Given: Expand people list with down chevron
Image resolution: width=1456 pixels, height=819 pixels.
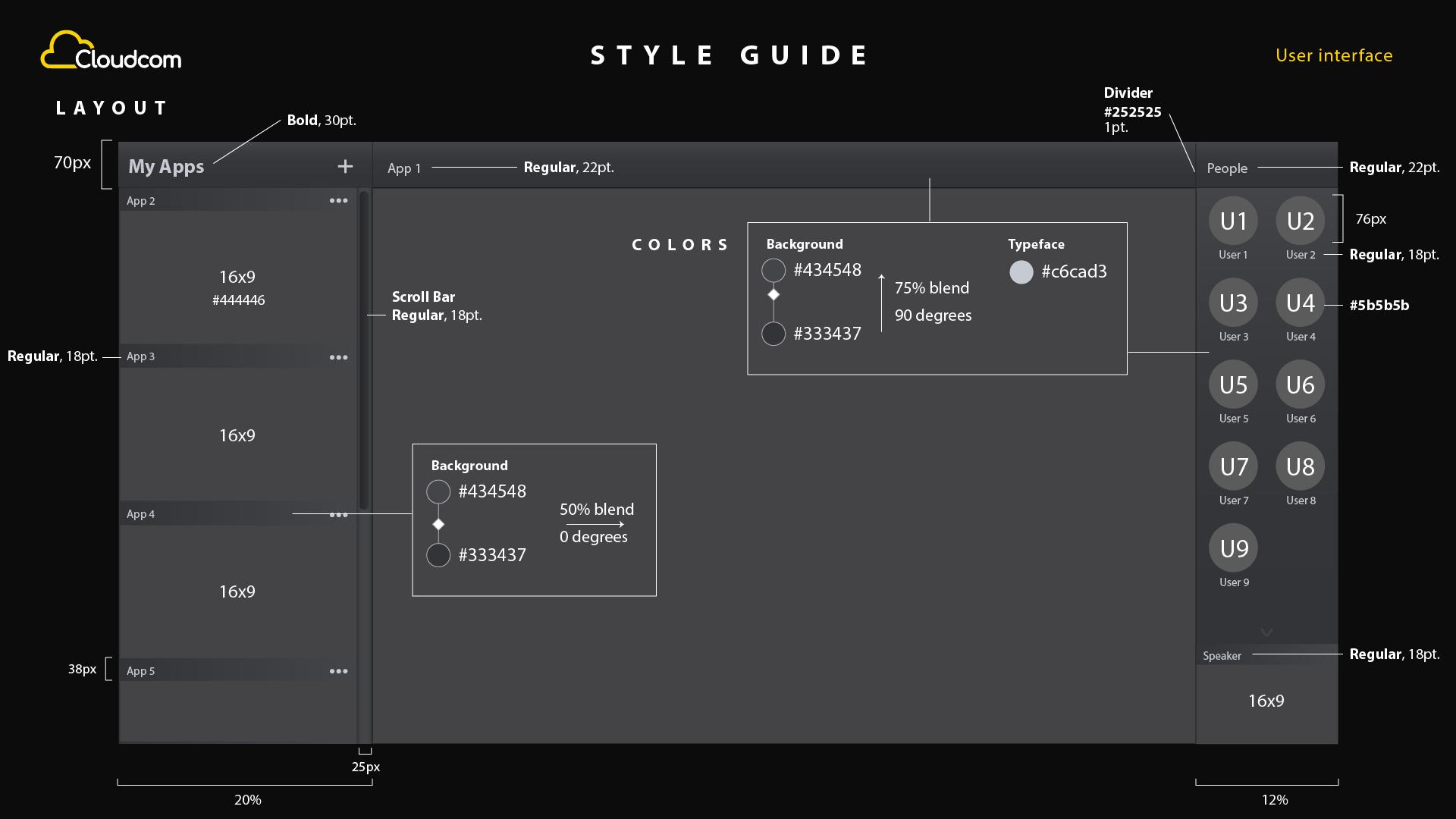Looking at the screenshot, I should coord(1266,632).
